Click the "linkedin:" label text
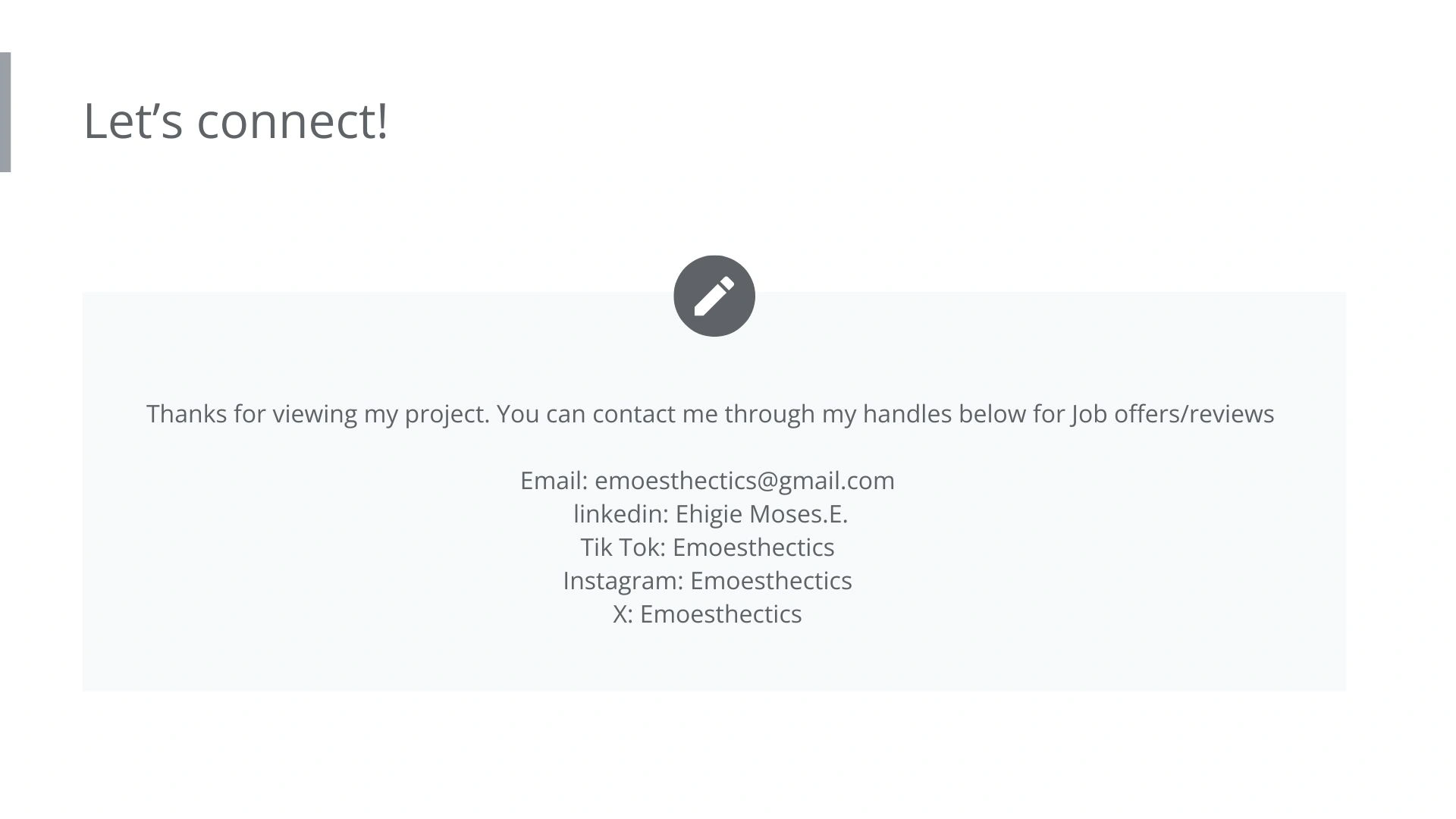This screenshot has width=1456, height=819. coord(621,514)
